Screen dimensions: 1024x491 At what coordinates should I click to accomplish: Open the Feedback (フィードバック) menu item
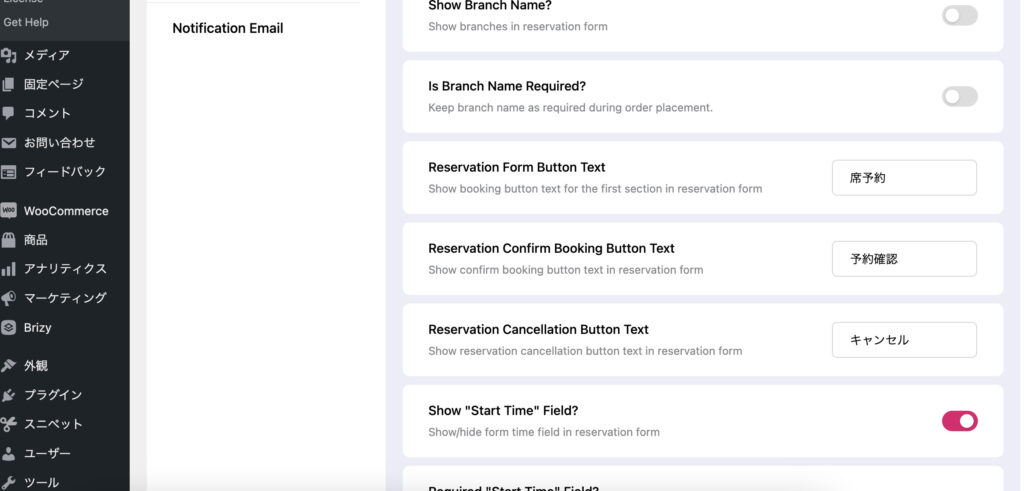(x=64, y=171)
